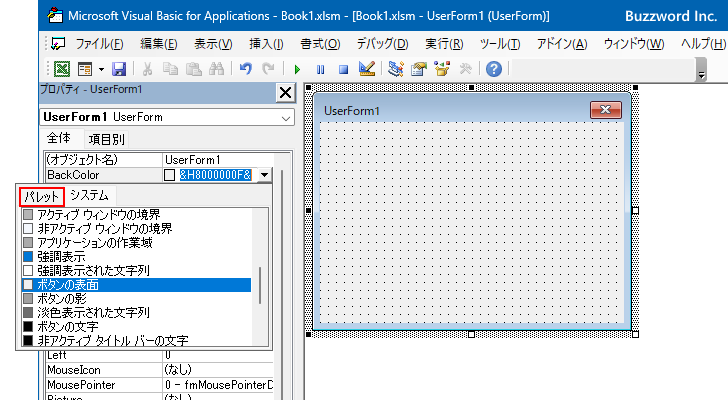Viewport: 728px width, 400px height.
Task: Click the Copy icon in the toolbar
Action: [x=170, y=69]
